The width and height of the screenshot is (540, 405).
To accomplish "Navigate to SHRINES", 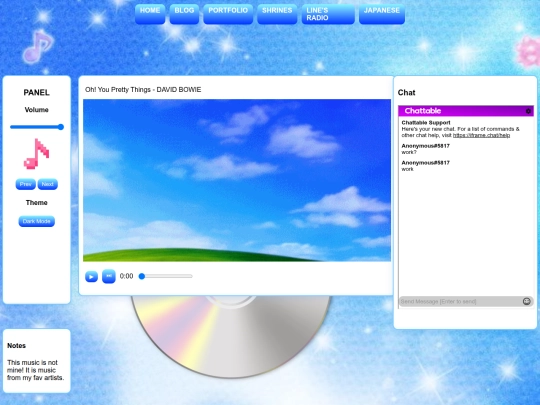I will (x=277, y=14).
